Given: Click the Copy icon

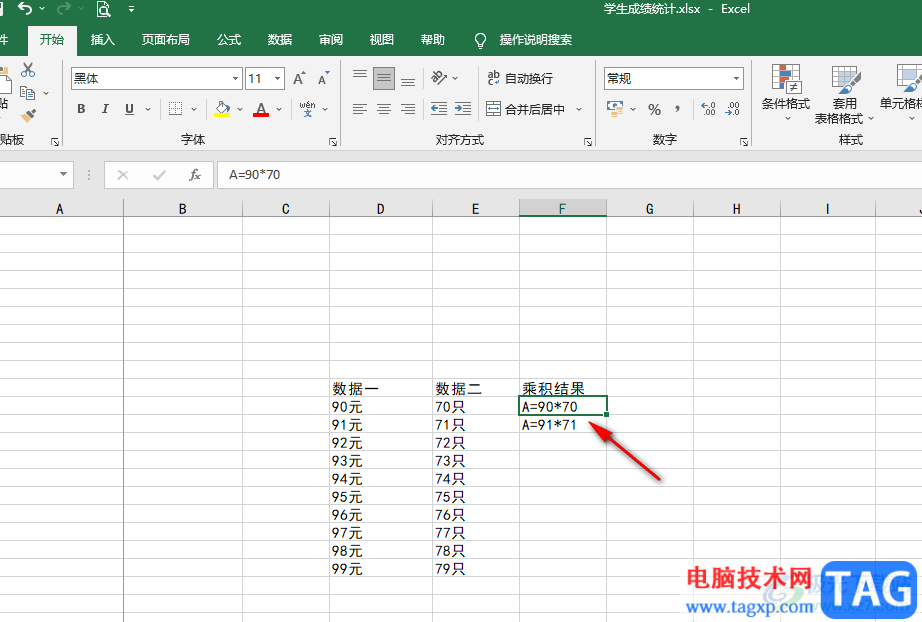Looking at the screenshot, I should 27,93.
